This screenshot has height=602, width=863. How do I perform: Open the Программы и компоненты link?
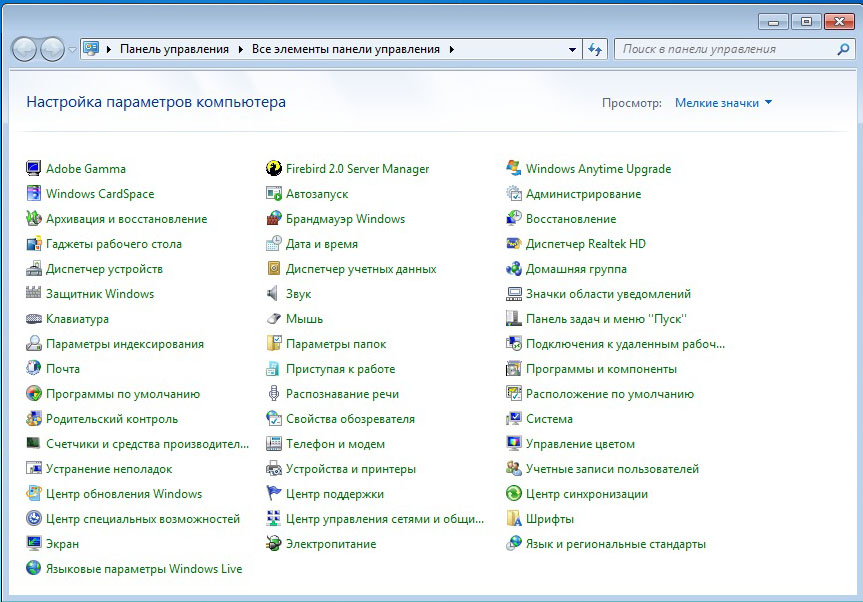pyautogui.click(x=602, y=369)
